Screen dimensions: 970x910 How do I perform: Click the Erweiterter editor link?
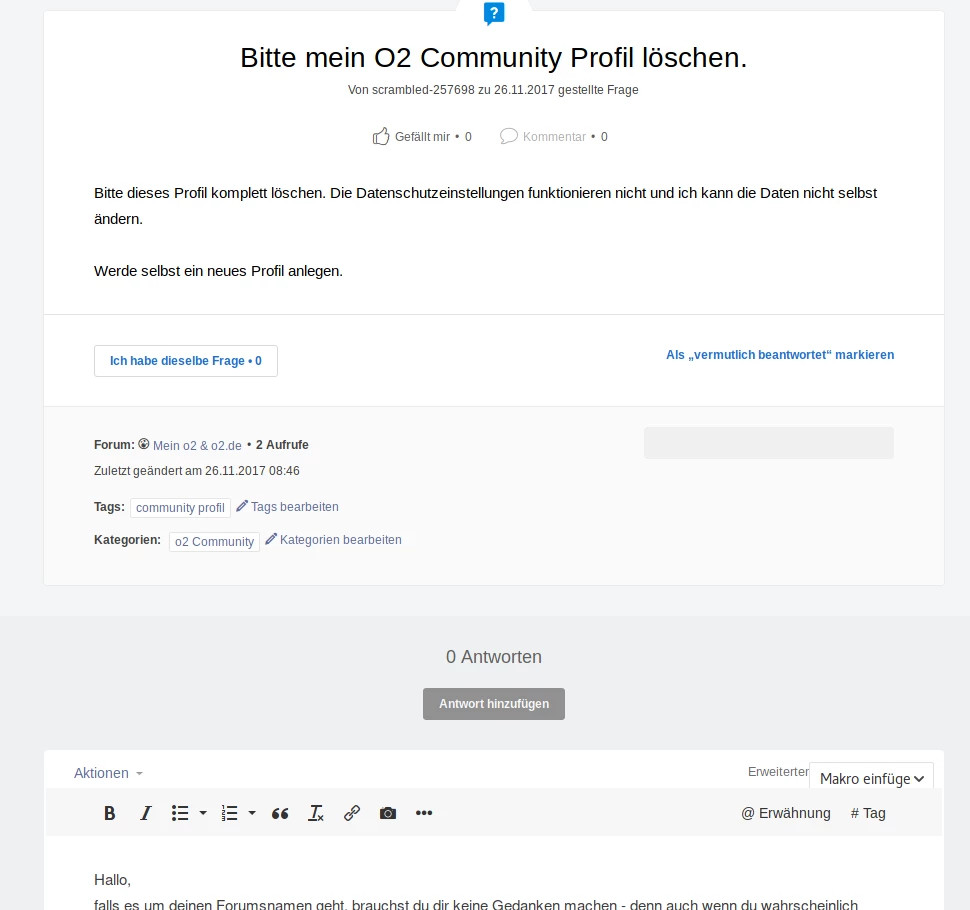click(x=778, y=772)
